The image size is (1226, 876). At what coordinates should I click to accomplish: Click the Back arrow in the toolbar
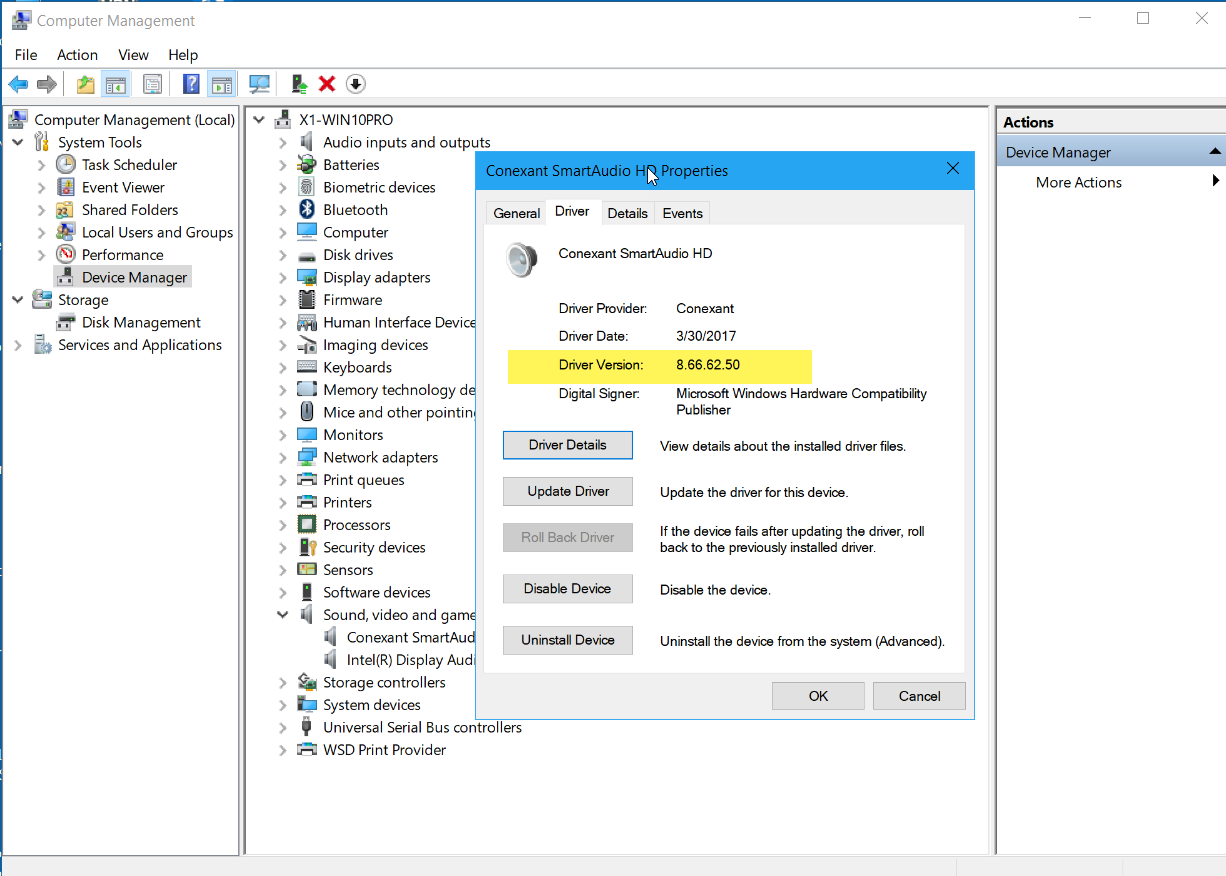[x=18, y=85]
